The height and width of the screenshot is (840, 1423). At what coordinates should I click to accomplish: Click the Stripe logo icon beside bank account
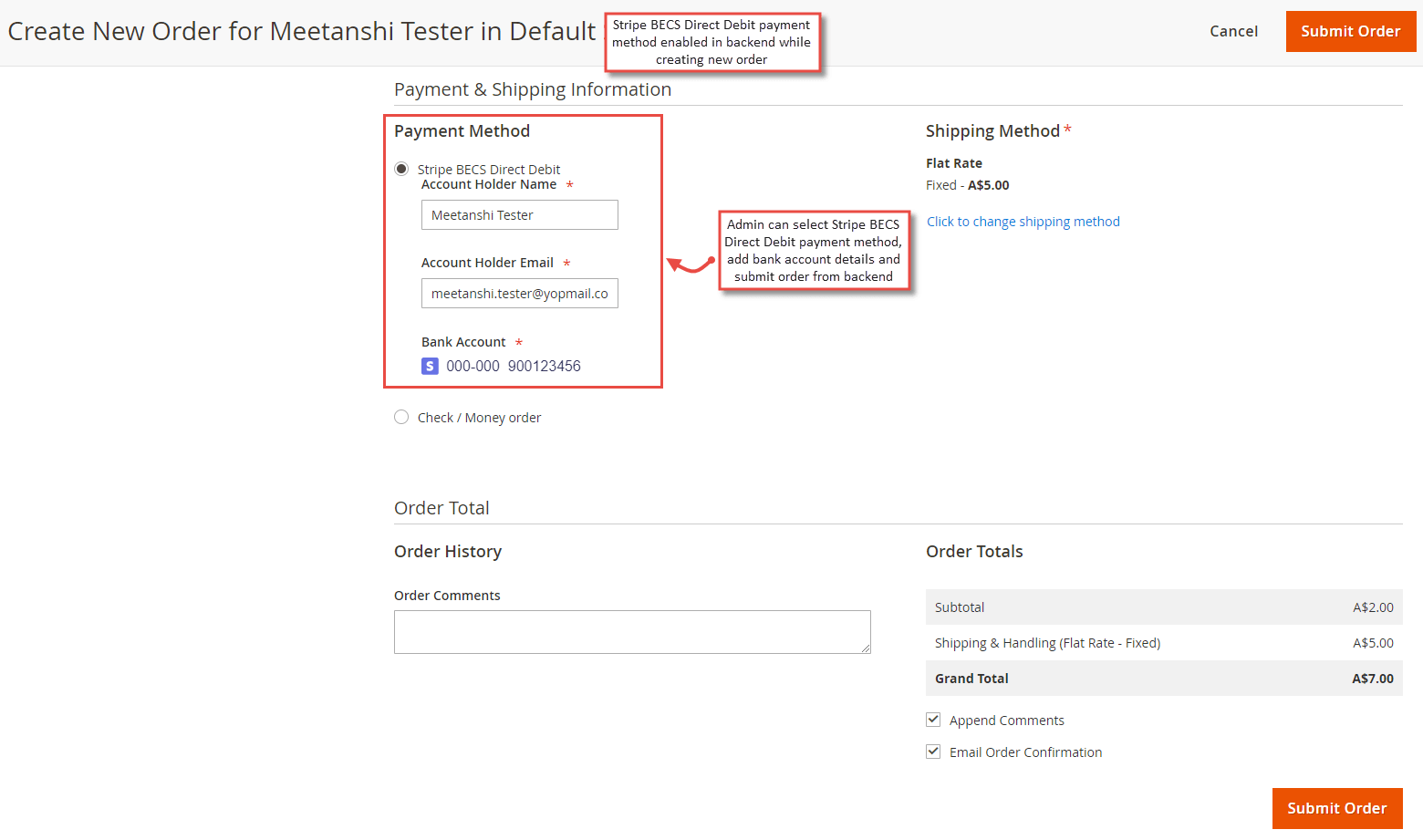pyautogui.click(x=430, y=366)
